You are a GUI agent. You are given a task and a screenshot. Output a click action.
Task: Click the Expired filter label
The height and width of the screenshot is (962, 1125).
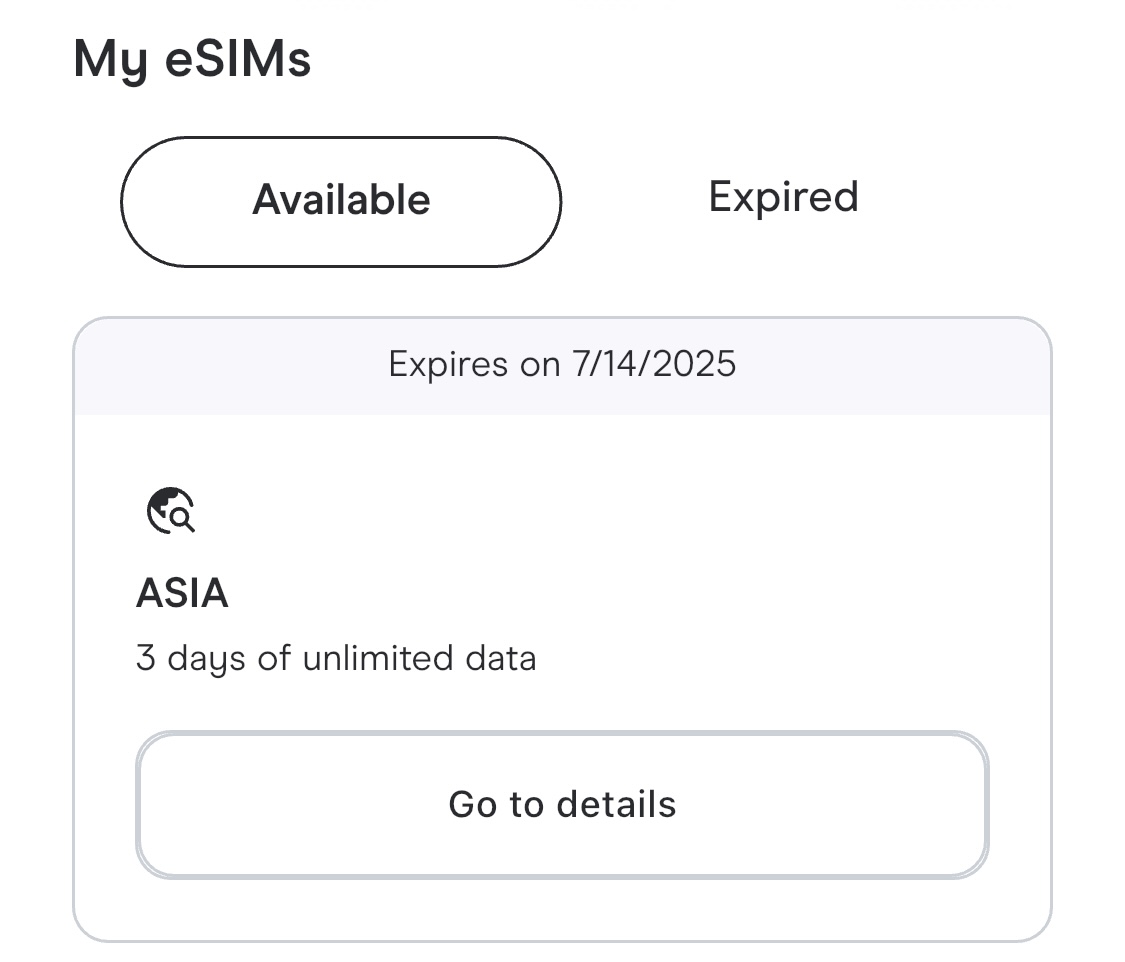(x=783, y=197)
